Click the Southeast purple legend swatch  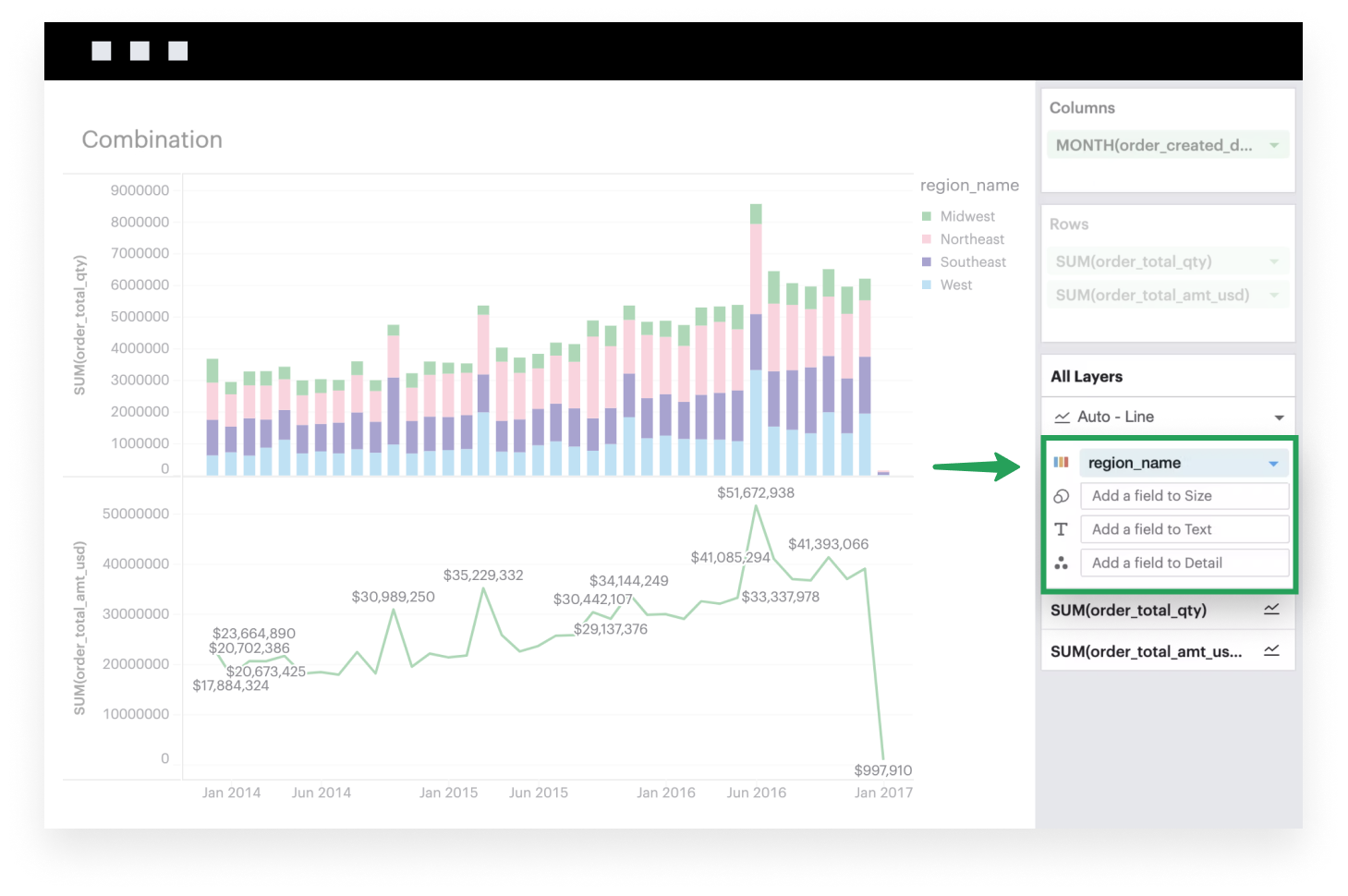point(927,262)
